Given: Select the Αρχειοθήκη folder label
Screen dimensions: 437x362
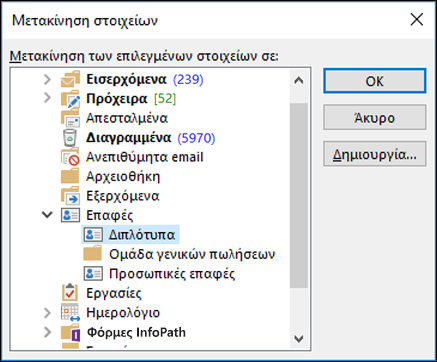Looking at the screenshot, I should point(123,176).
